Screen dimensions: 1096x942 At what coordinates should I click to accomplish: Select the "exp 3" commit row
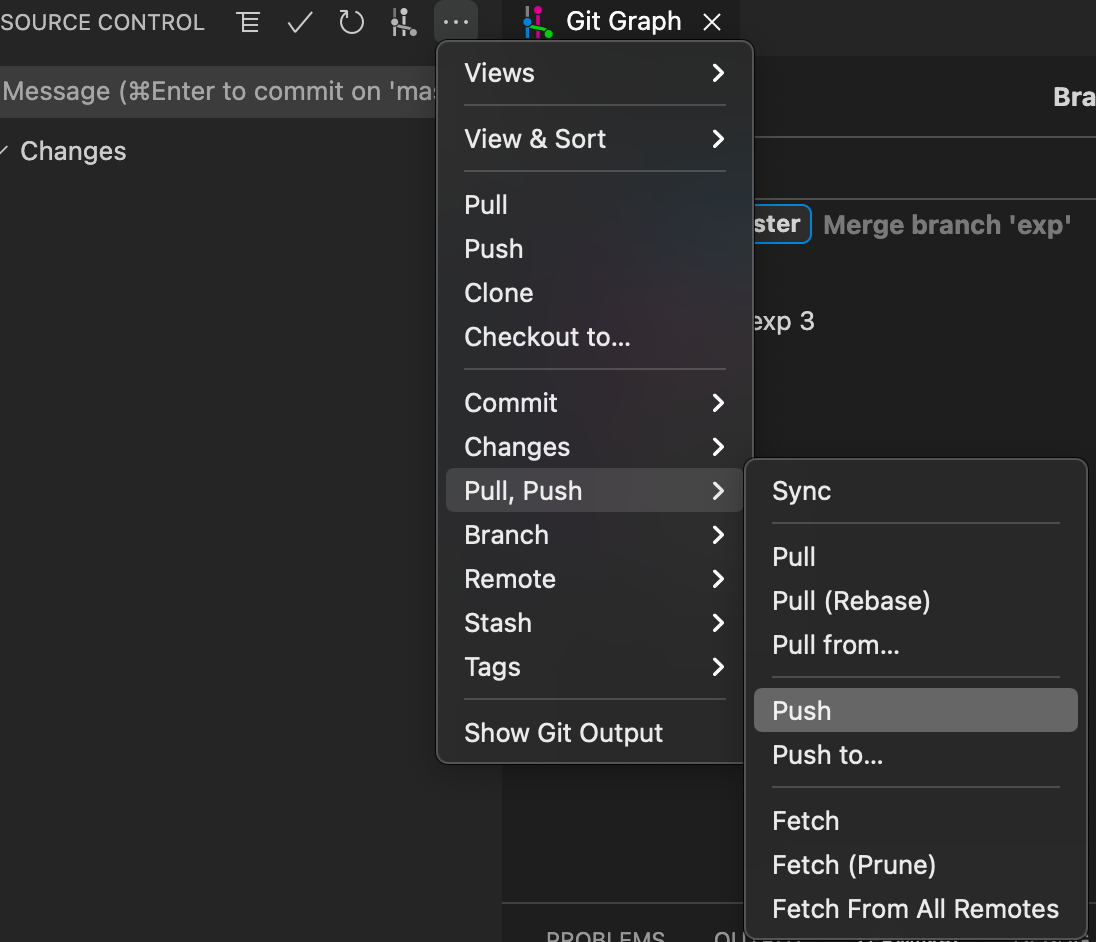[x=784, y=321]
